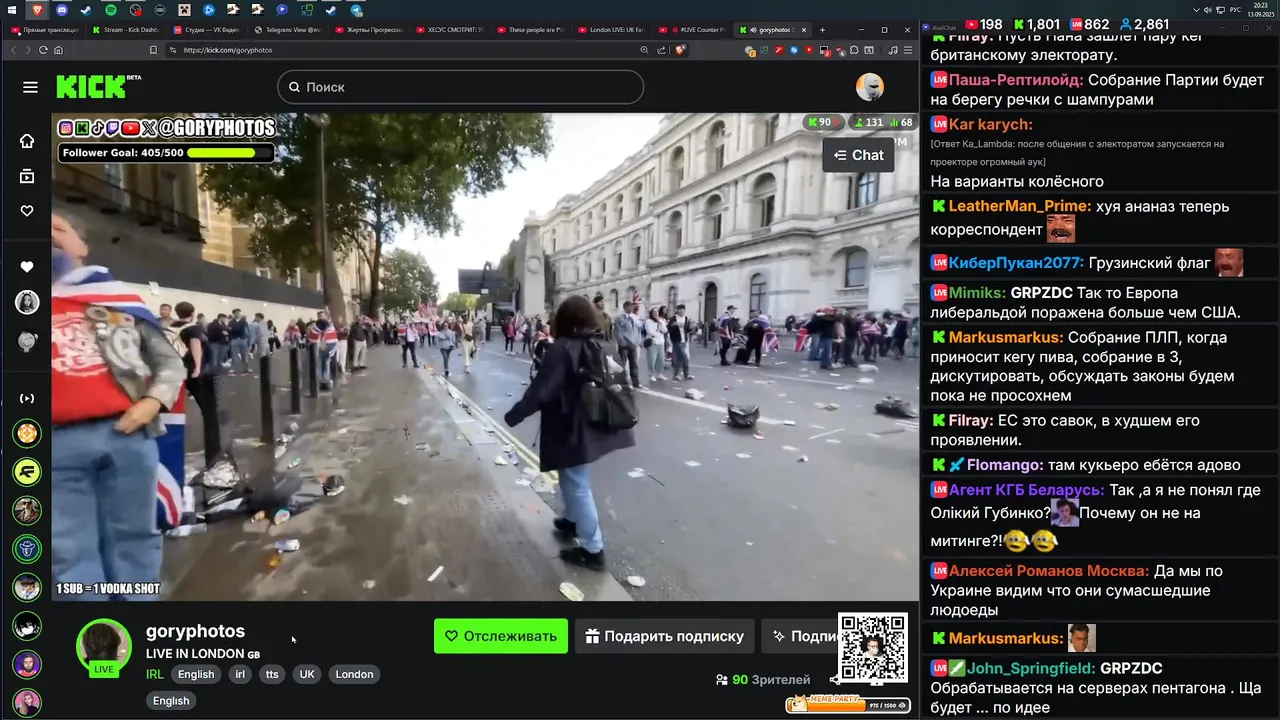This screenshot has width=1280, height=720.
Task: Toggle the Chat panel button on video
Action: coord(859,155)
